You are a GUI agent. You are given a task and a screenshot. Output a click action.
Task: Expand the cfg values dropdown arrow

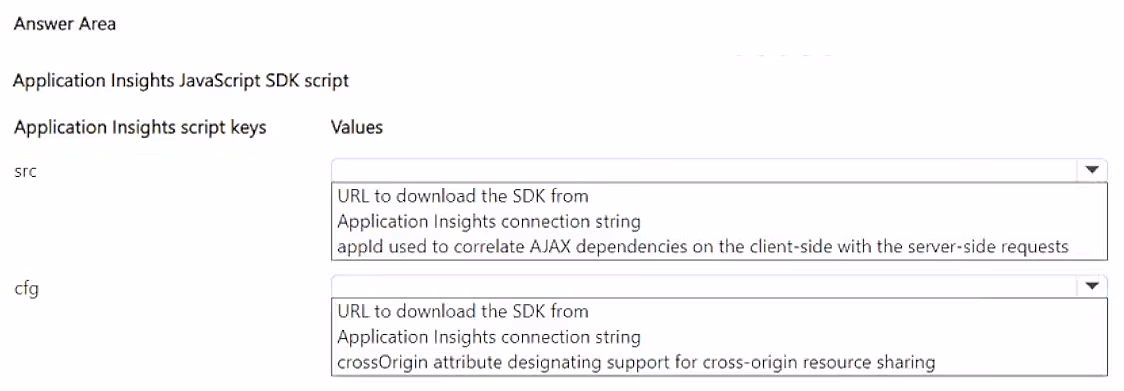tap(1092, 286)
